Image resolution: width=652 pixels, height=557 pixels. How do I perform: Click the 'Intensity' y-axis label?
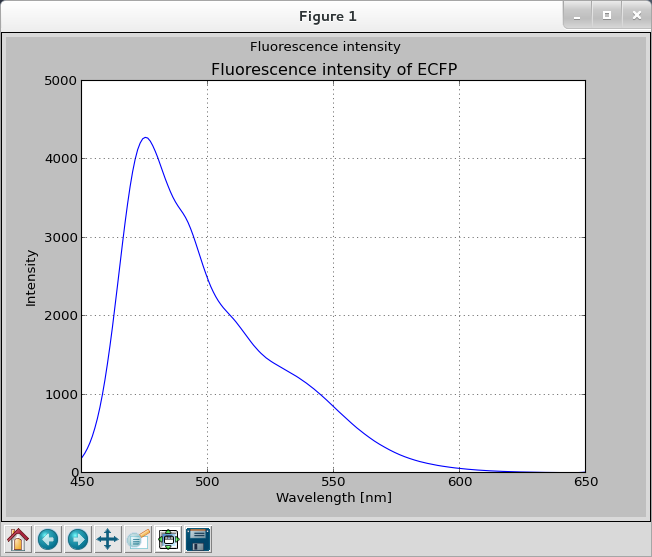click(31, 278)
